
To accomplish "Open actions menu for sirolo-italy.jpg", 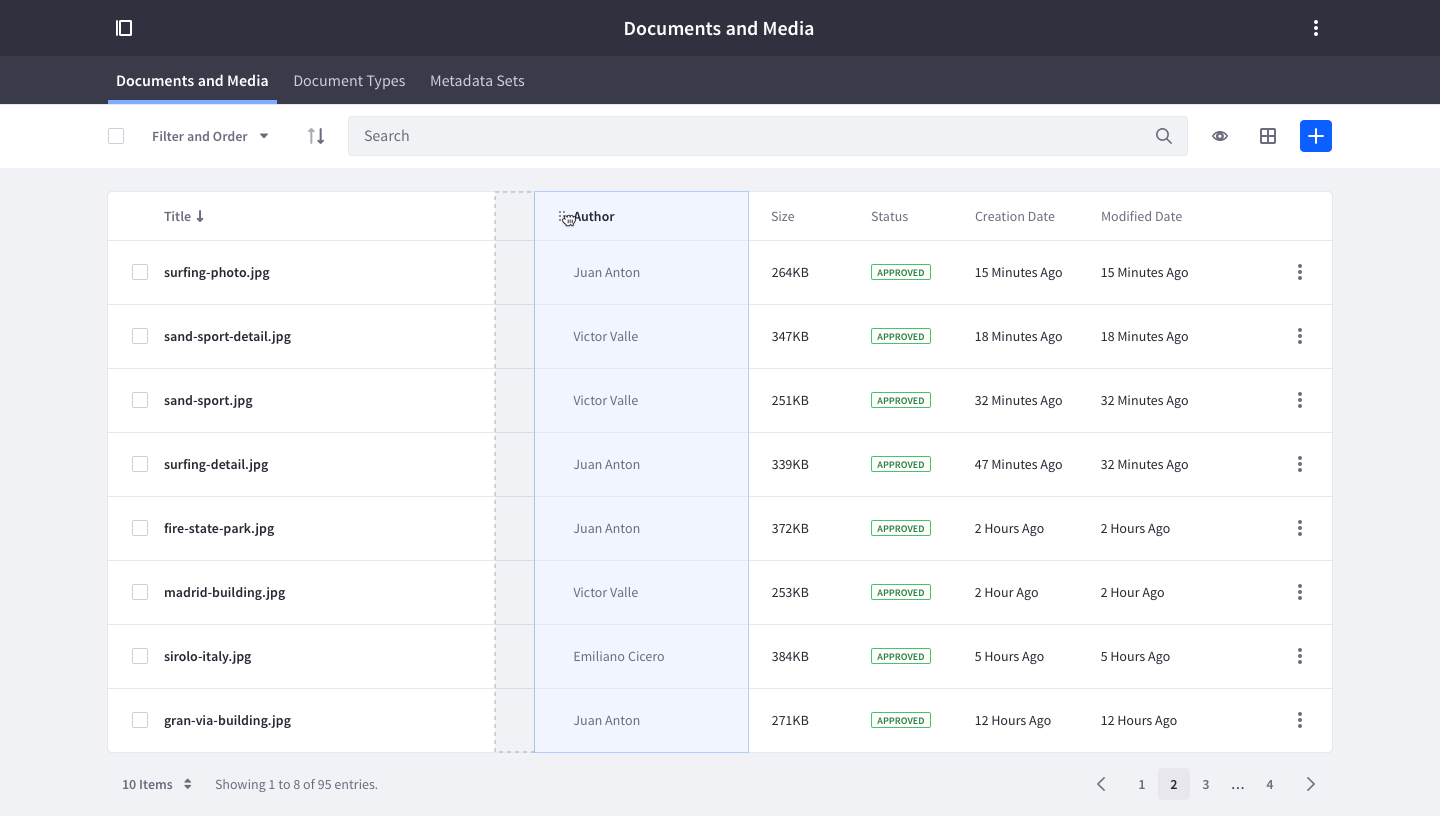I will [x=1300, y=656].
